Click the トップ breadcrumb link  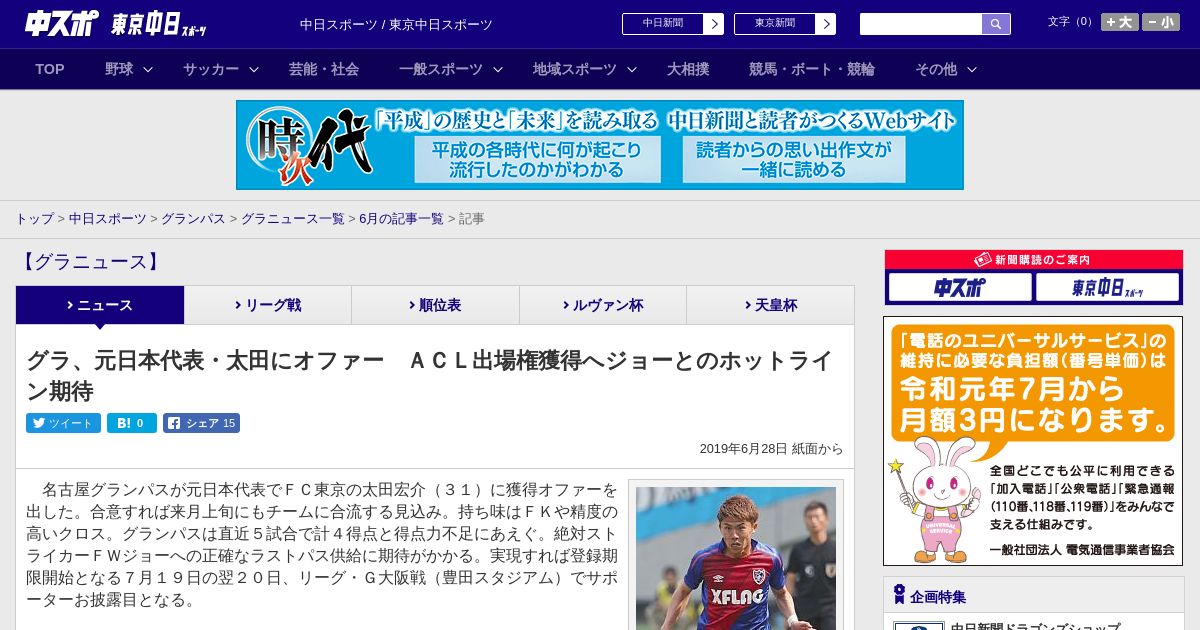[x=34, y=218]
